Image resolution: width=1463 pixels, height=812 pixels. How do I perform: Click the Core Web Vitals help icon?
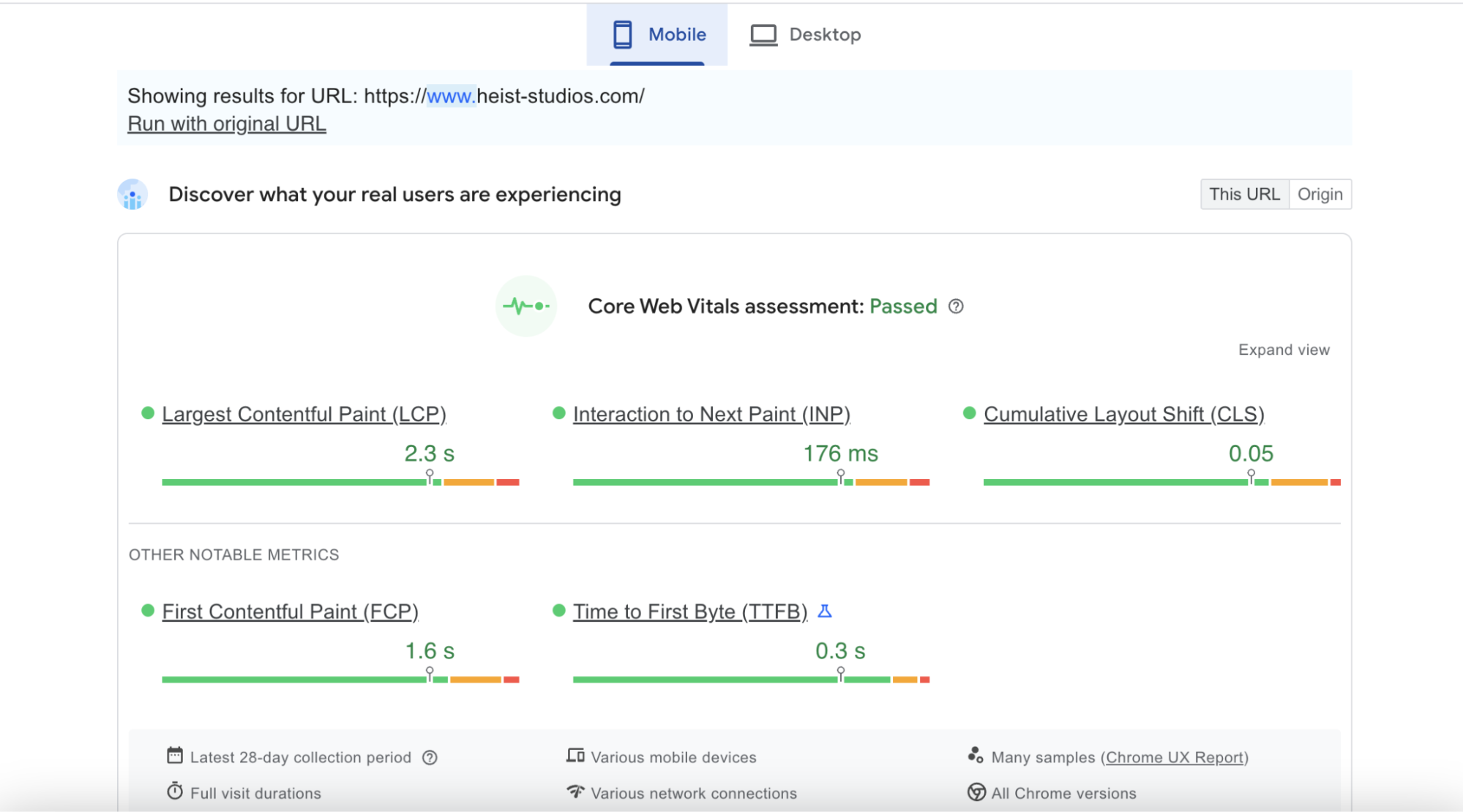click(x=956, y=307)
